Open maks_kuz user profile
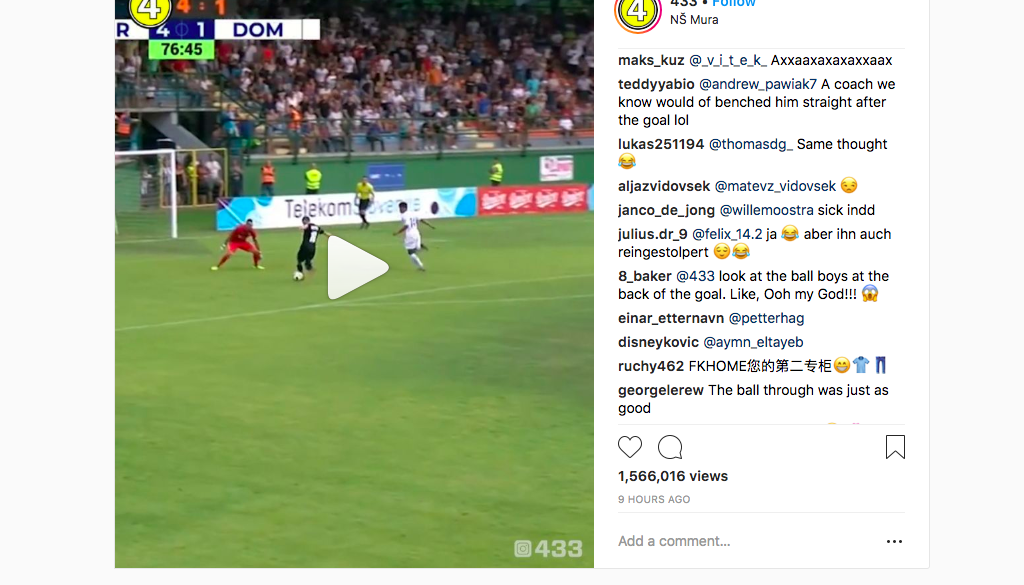The image size is (1024, 585). [651, 60]
